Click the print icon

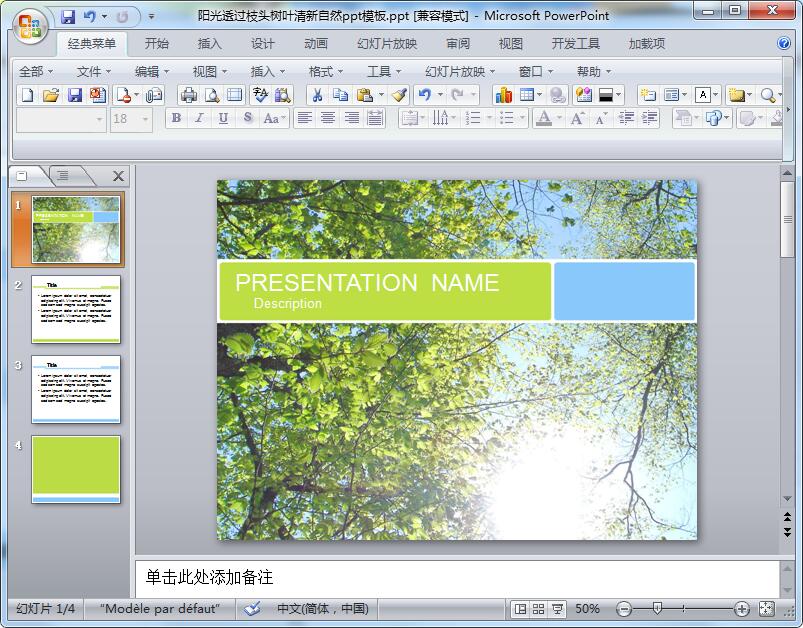(x=188, y=95)
